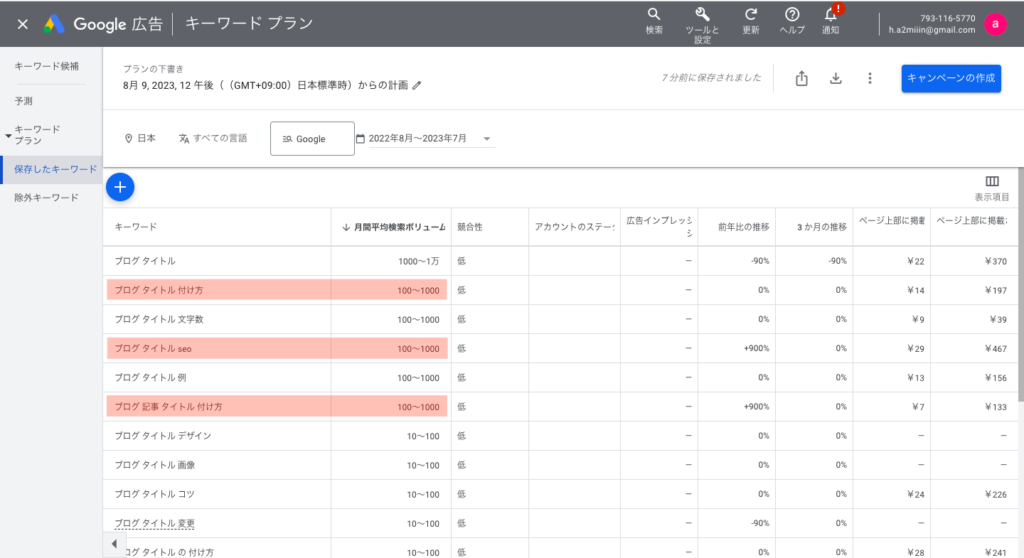The height and width of the screenshot is (558, 1024).
Task: Add keywords with the blue plus button
Action: pyautogui.click(x=120, y=187)
